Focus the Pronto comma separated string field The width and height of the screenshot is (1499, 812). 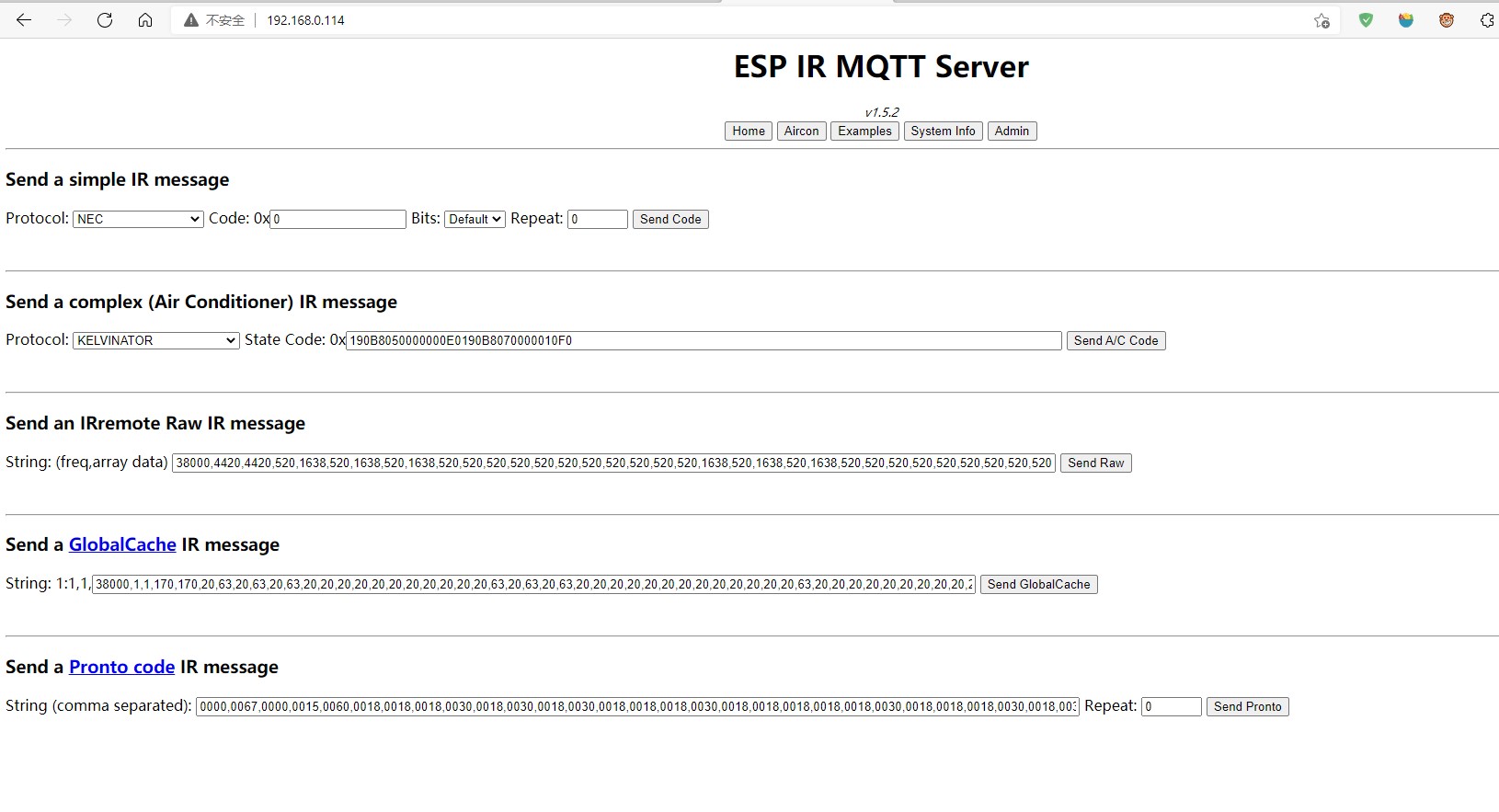click(637, 706)
